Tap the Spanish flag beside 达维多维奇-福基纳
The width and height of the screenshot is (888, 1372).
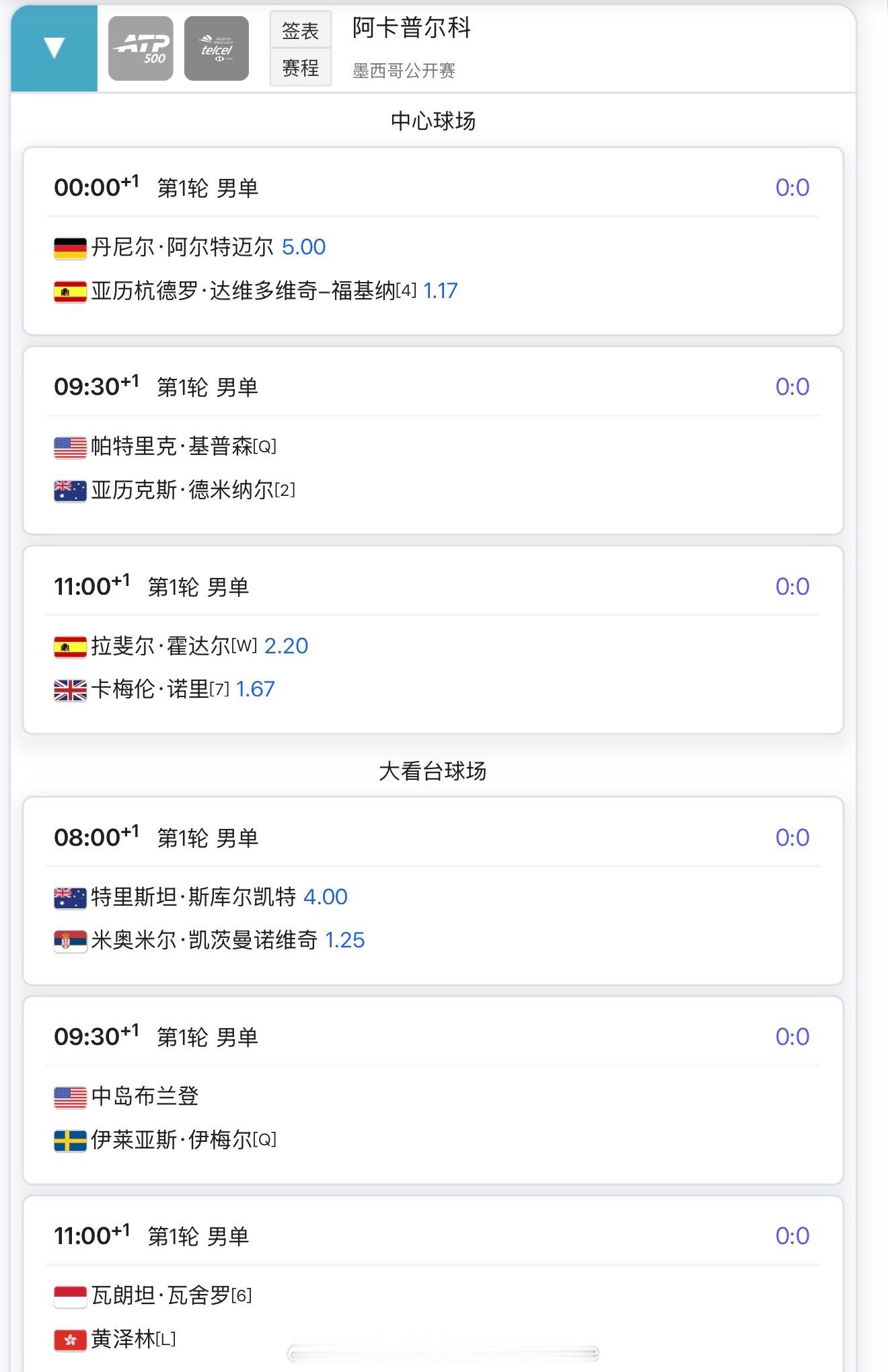click(70, 292)
